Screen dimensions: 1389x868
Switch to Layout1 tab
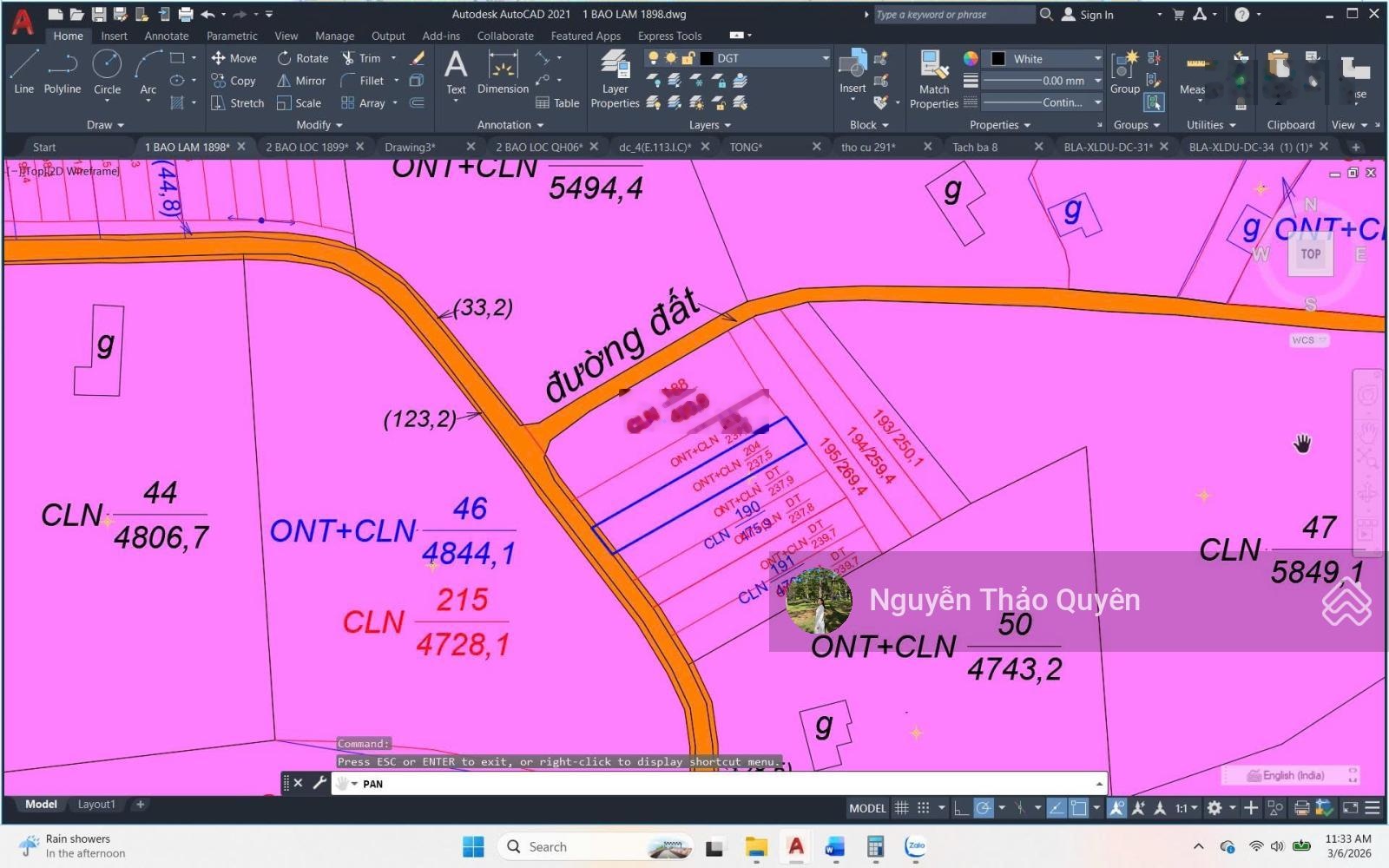(96, 805)
